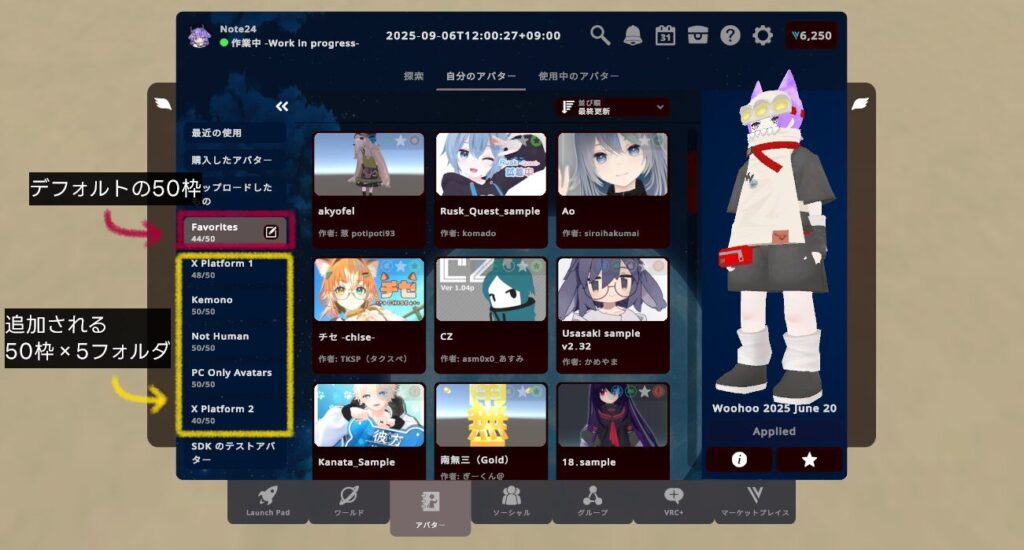Switch to the 自分のアバター tab
The width and height of the screenshot is (1024, 550).
point(481,76)
